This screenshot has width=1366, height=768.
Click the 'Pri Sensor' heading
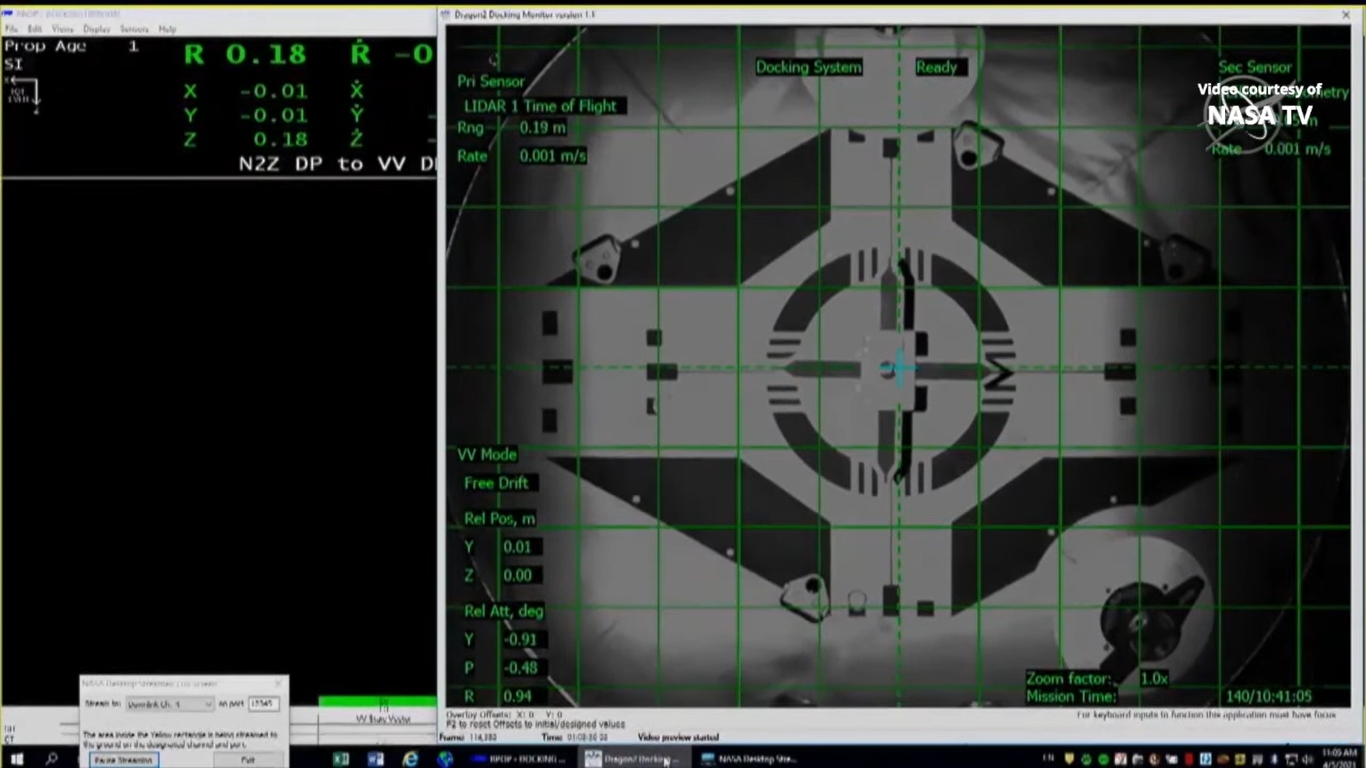click(491, 81)
